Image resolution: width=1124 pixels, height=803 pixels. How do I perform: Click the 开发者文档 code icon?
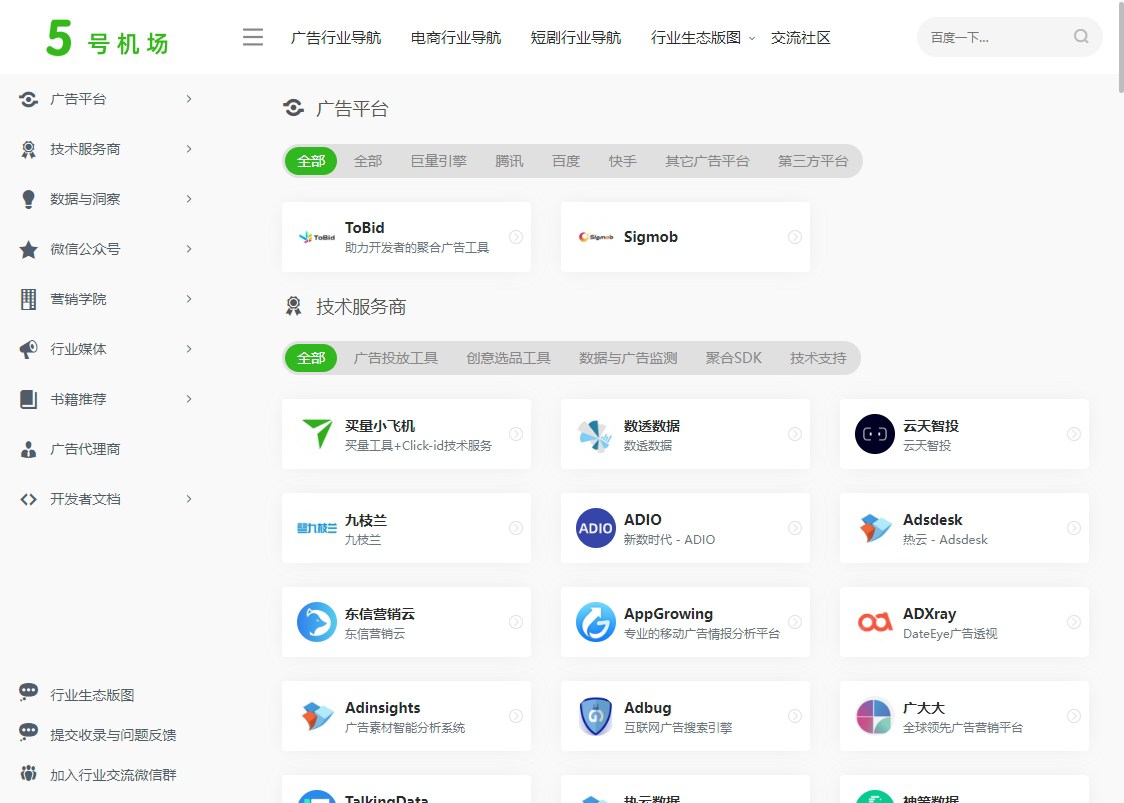pyautogui.click(x=29, y=499)
